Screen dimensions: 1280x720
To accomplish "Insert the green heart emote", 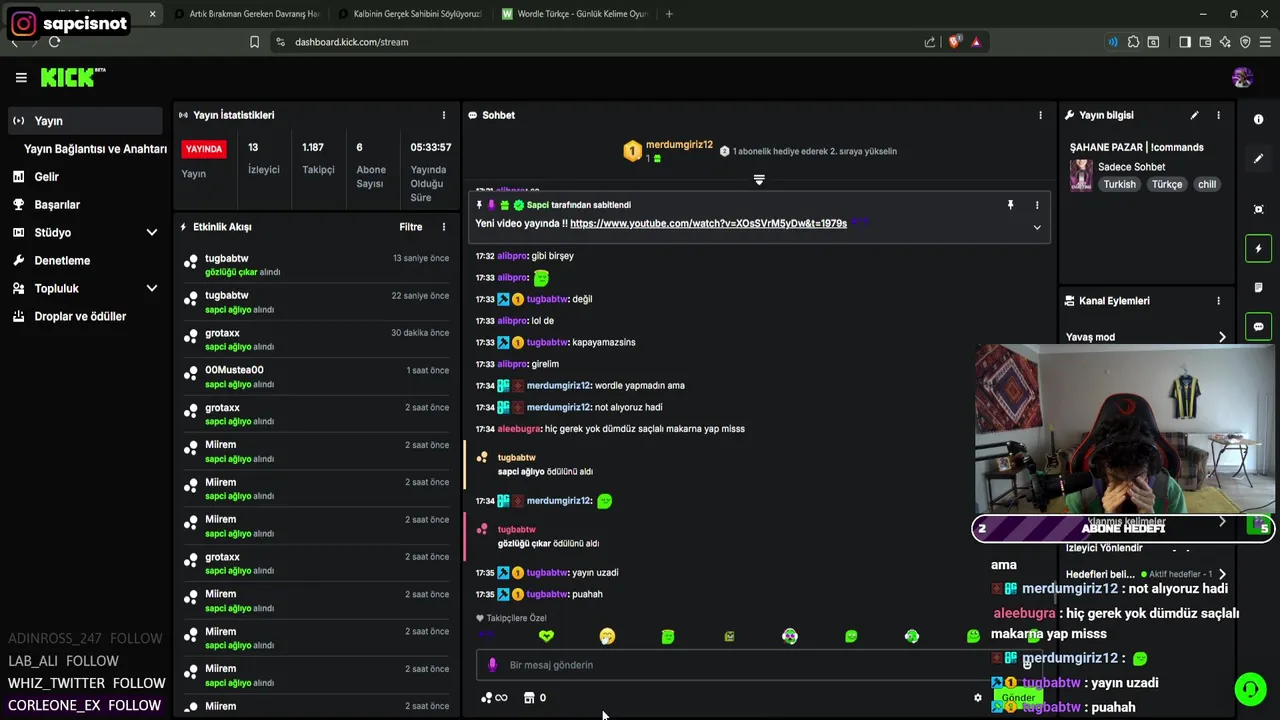I will coord(546,636).
